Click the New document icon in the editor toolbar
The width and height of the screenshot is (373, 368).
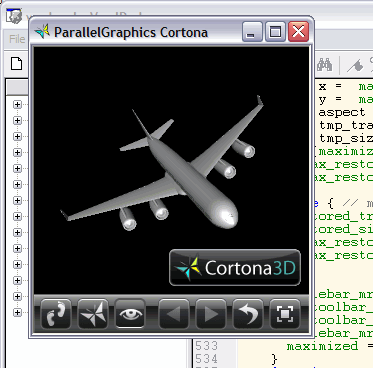click(x=16, y=63)
